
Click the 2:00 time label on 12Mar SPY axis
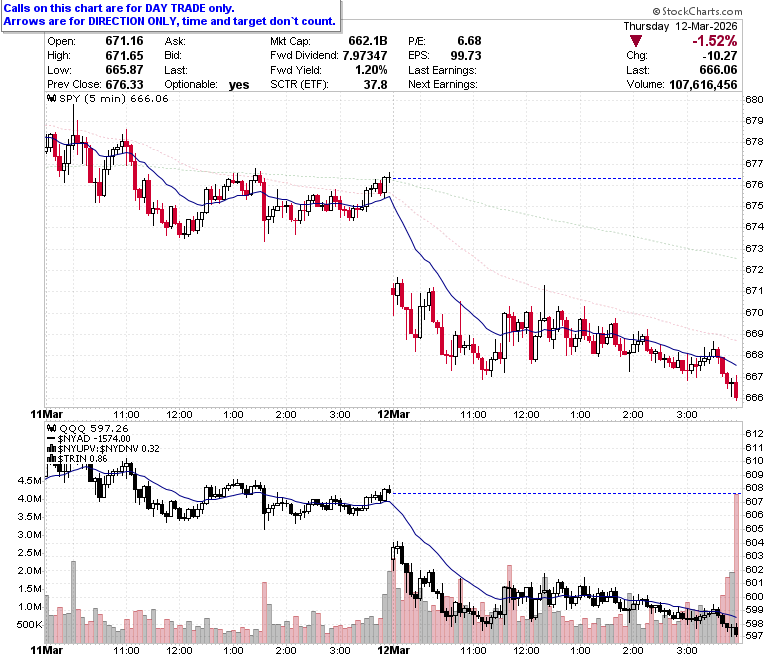click(633, 414)
